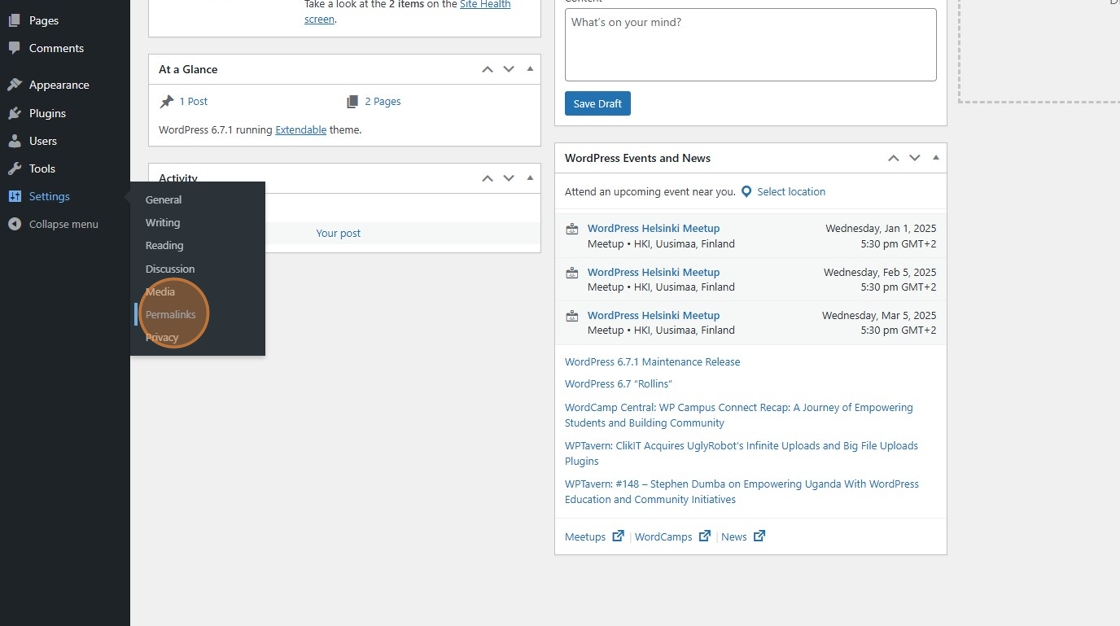The height and width of the screenshot is (626, 1120).
Task: Click the pages icon beside 2 Pages
Action: [x=352, y=101]
